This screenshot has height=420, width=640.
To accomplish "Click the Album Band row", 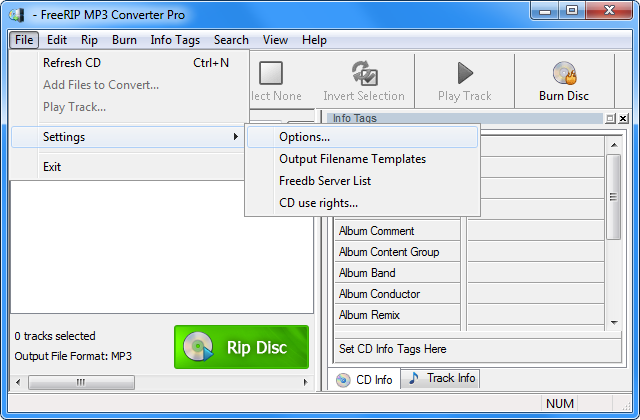I will (398, 273).
